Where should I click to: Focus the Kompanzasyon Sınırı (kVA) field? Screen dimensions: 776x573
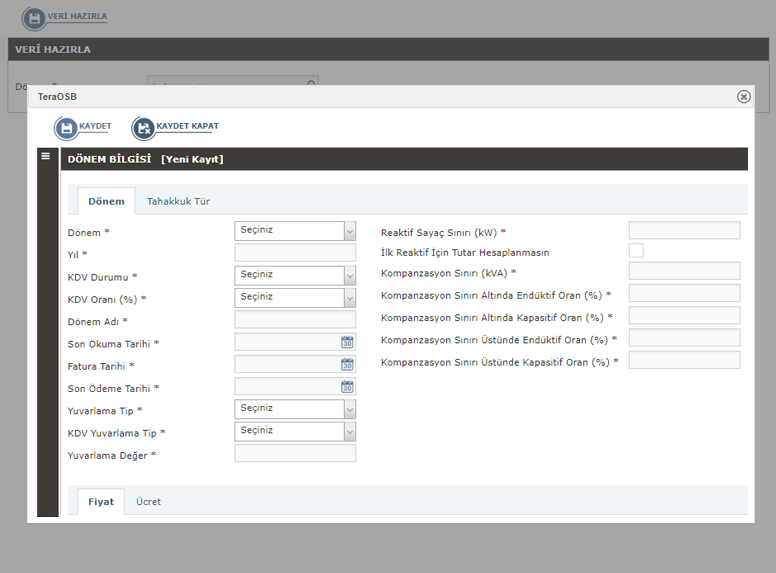[x=684, y=271]
